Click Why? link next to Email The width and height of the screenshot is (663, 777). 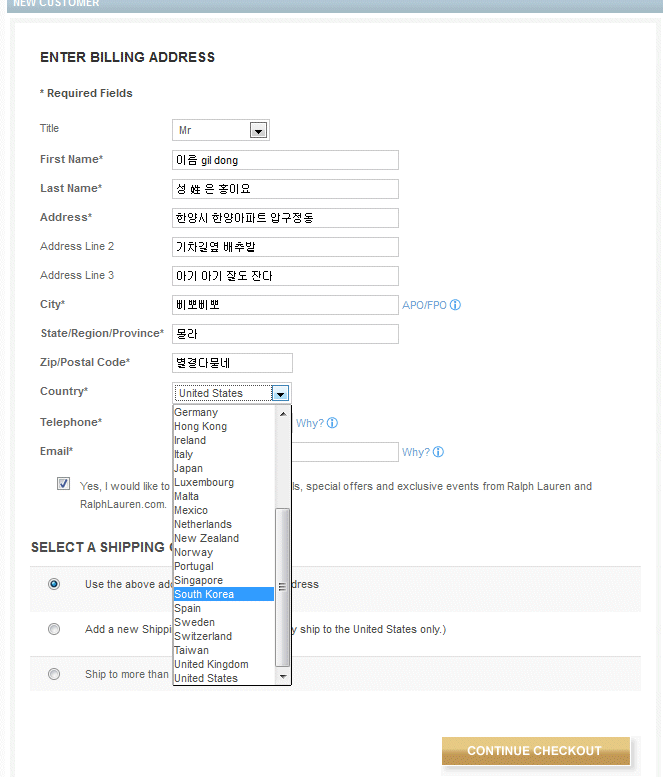[x=416, y=452]
